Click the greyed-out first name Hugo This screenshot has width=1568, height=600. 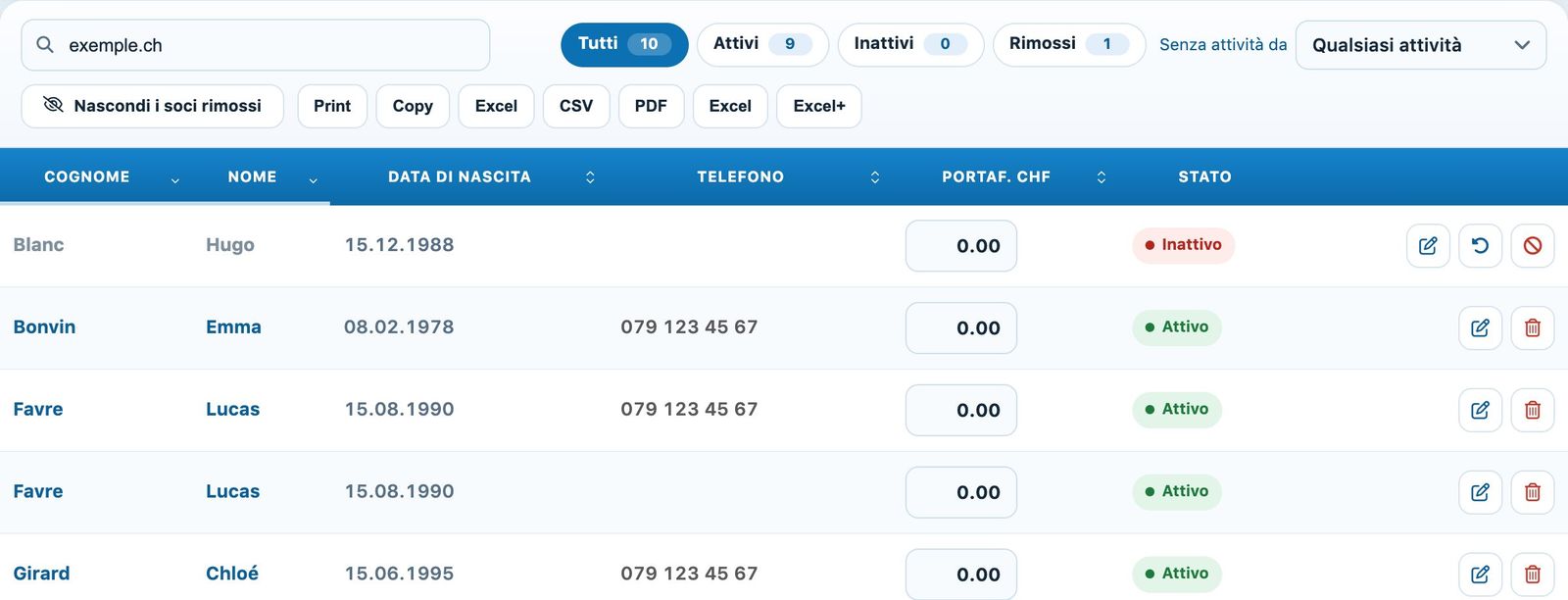point(230,245)
